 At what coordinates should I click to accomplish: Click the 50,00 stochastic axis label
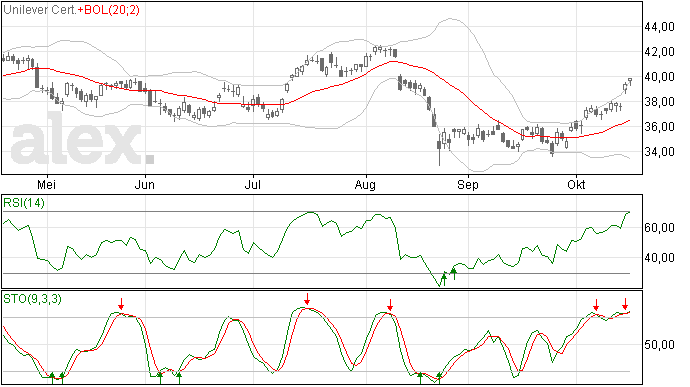point(659,345)
